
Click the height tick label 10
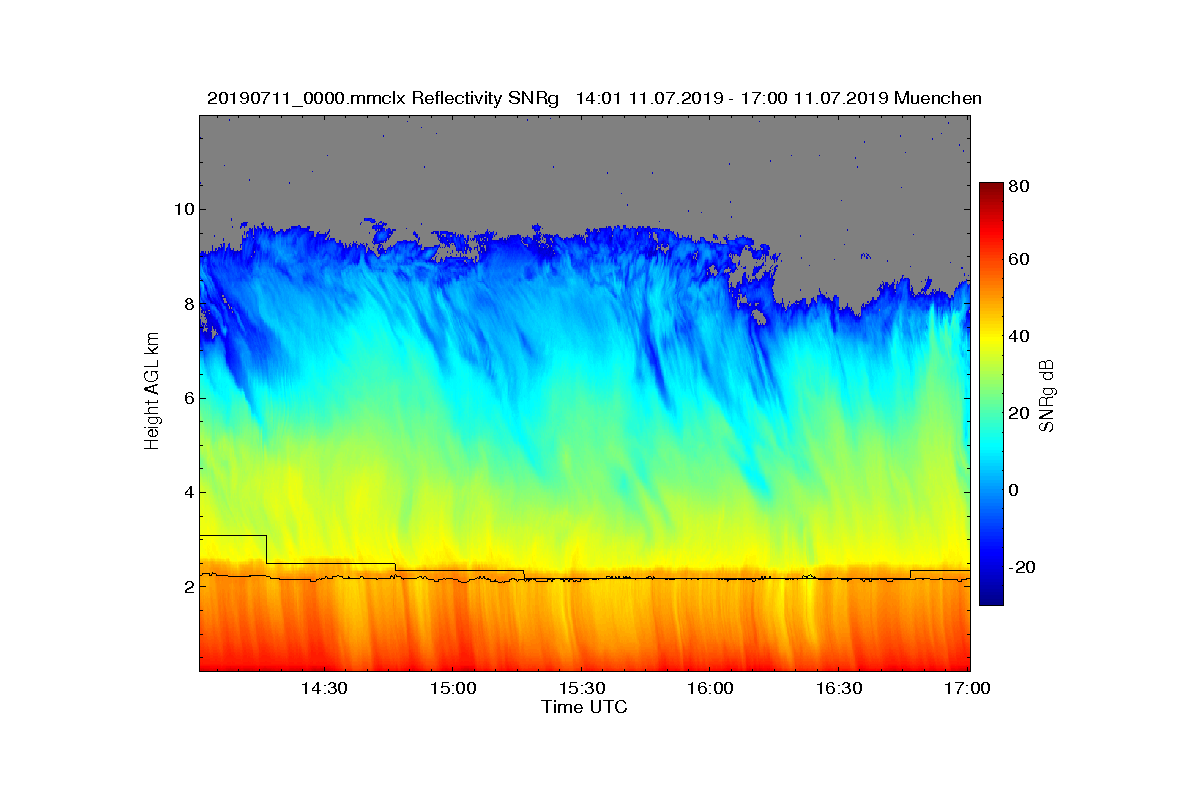click(x=182, y=209)
